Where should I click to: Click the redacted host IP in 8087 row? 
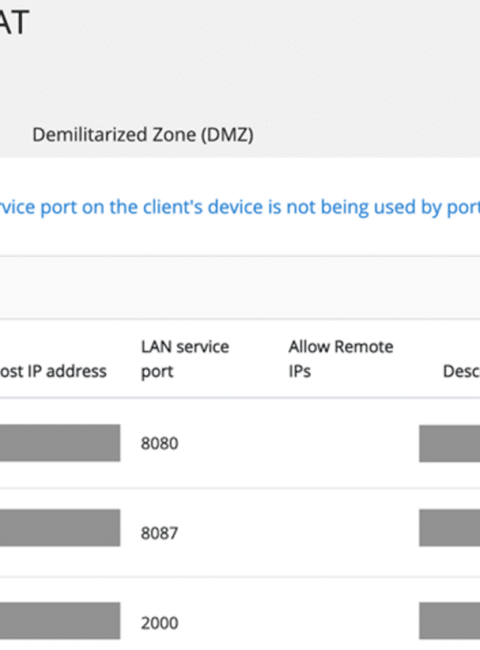60,528
